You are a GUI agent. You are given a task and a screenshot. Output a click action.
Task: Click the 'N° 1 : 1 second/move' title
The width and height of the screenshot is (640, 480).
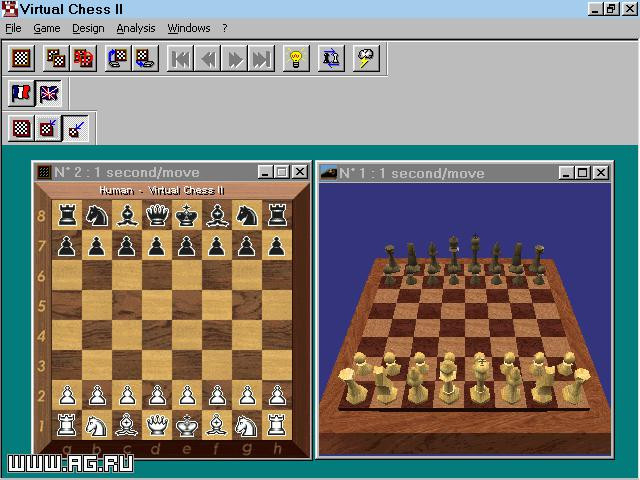pos(411,173)
